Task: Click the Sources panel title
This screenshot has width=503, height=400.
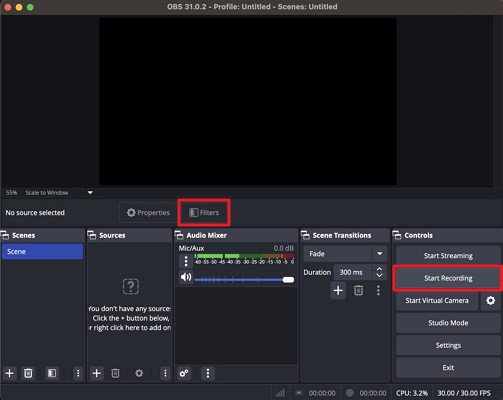Action: 112,235
